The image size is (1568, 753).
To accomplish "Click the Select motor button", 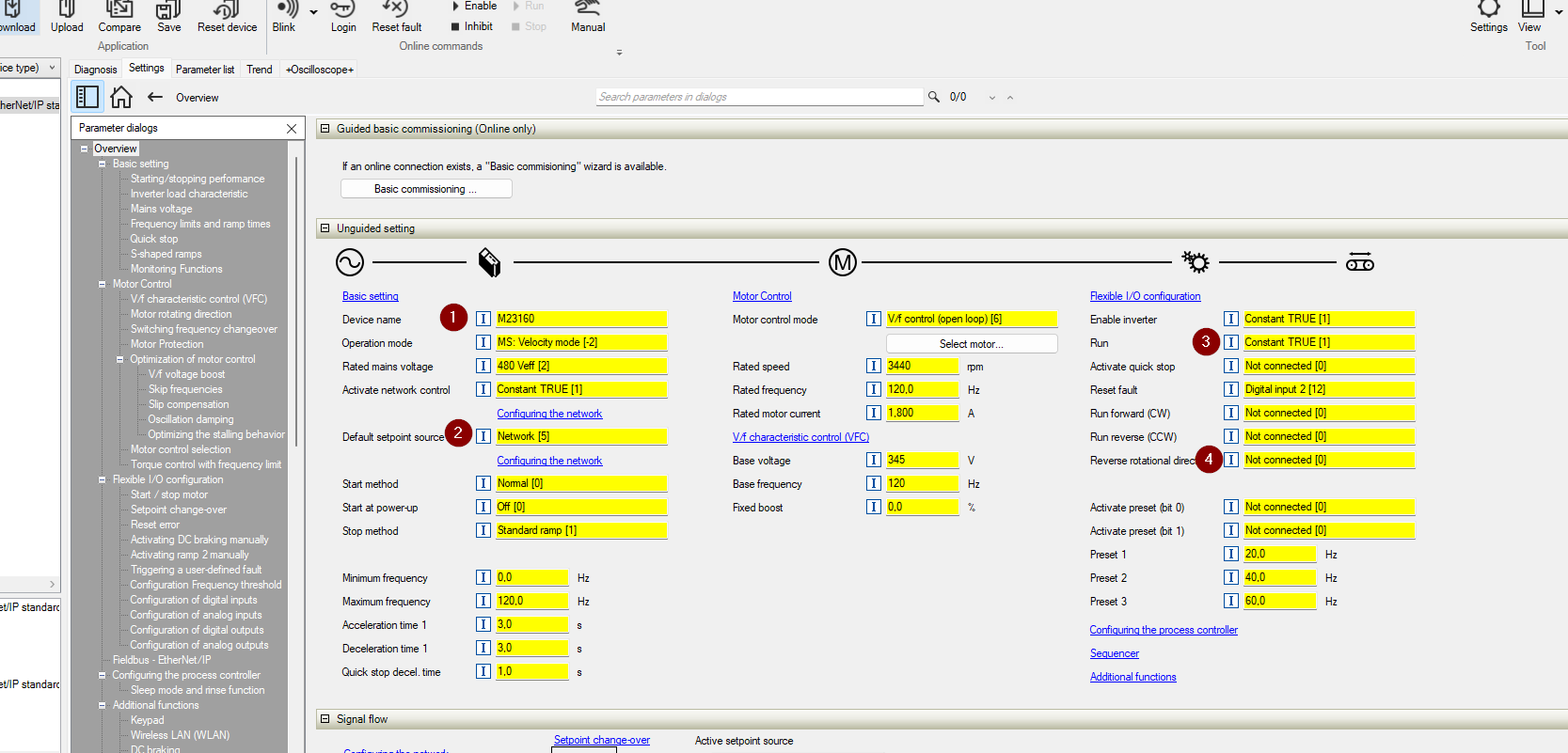I will pyautogui.click(x=972, y=344).
